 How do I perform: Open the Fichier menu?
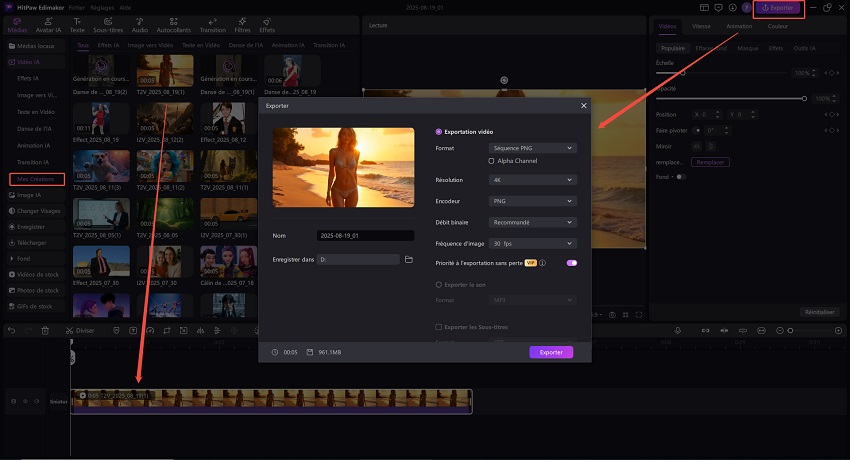pos(76,8)
